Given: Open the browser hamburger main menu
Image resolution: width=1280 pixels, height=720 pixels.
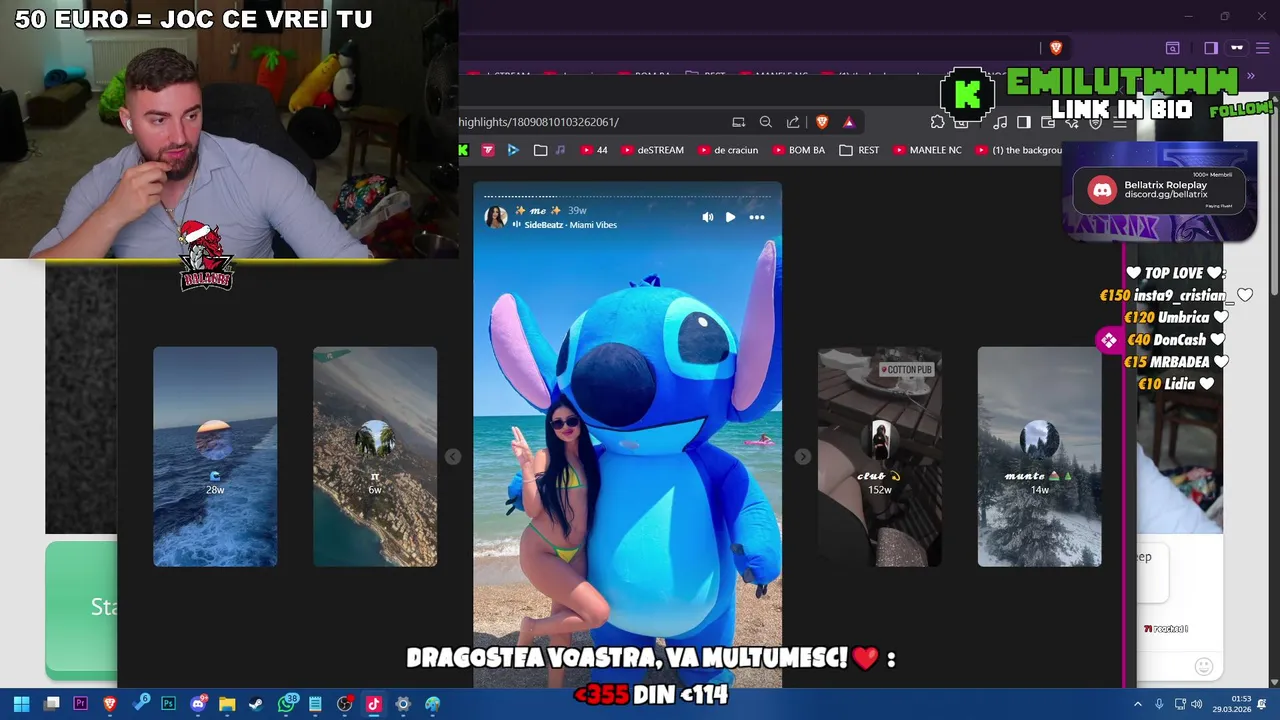Looking at the screenshot, I should [1120, 122].
